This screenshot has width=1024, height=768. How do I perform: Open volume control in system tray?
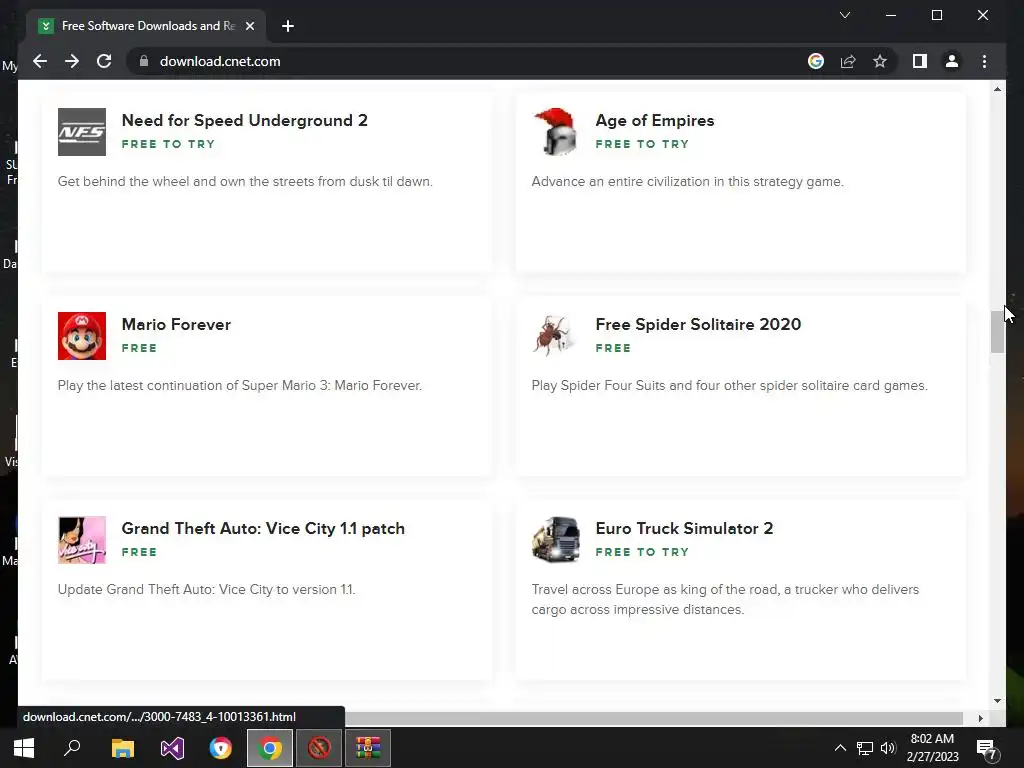(x=888, y=748)
